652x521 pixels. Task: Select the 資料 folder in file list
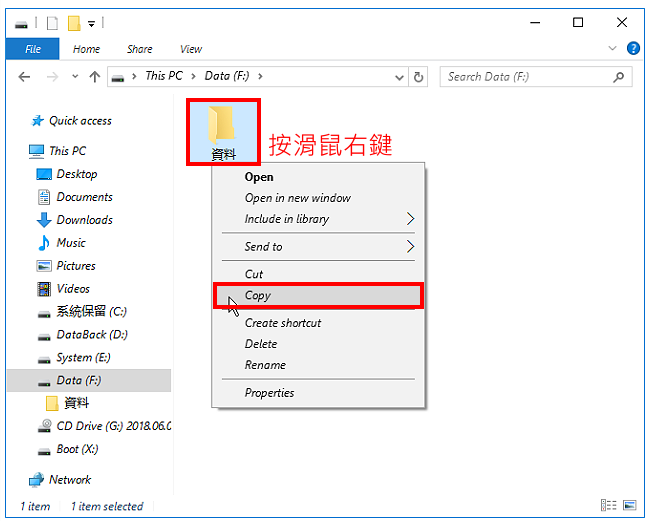coord(223,132)
